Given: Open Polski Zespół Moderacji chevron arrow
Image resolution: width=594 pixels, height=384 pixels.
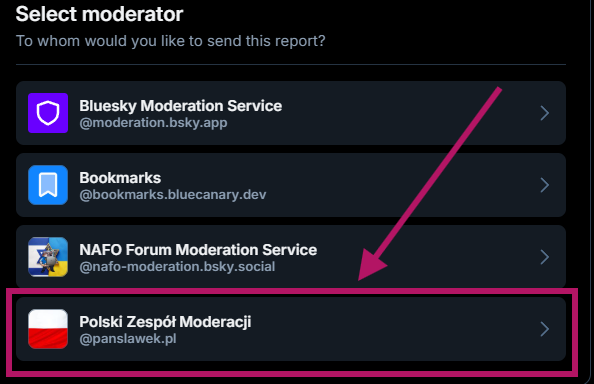Looking at the screenshot, I should 544,329.
